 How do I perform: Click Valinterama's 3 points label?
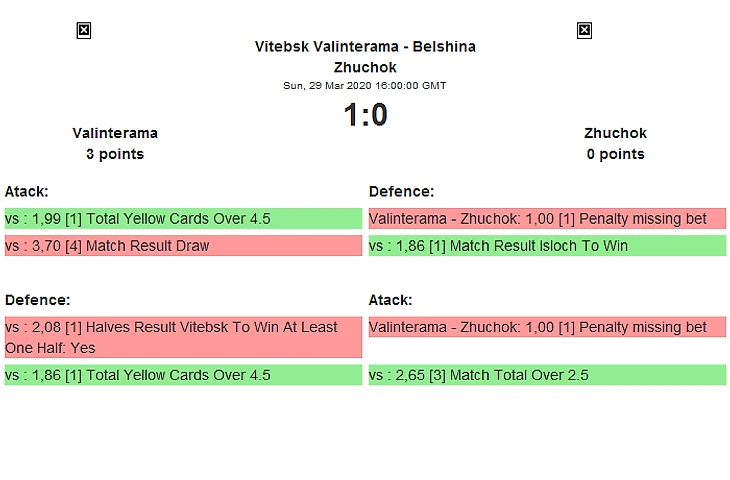click(x=115, y=154)
